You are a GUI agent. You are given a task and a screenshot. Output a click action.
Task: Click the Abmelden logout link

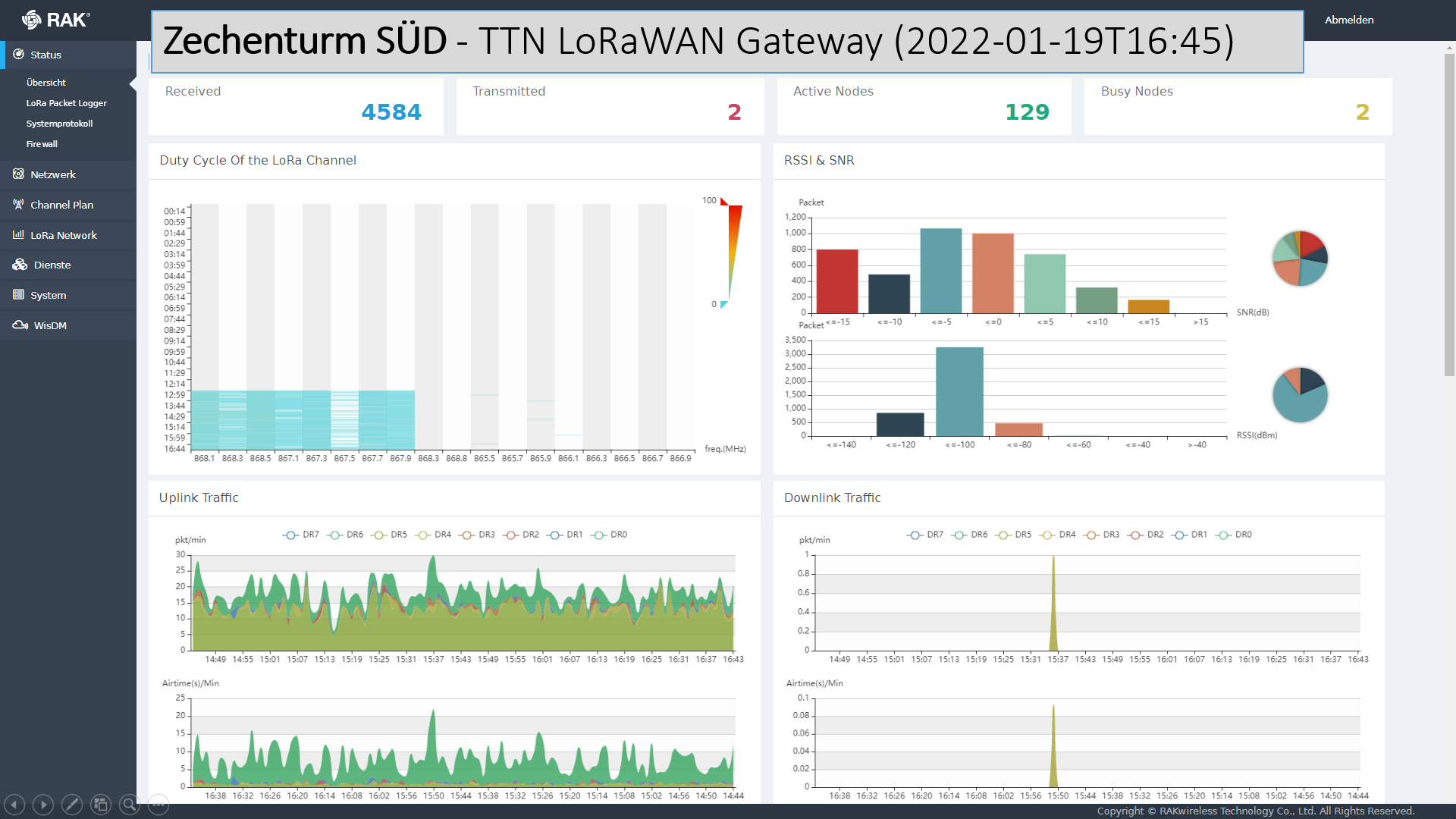click(x=1348, y=20)
